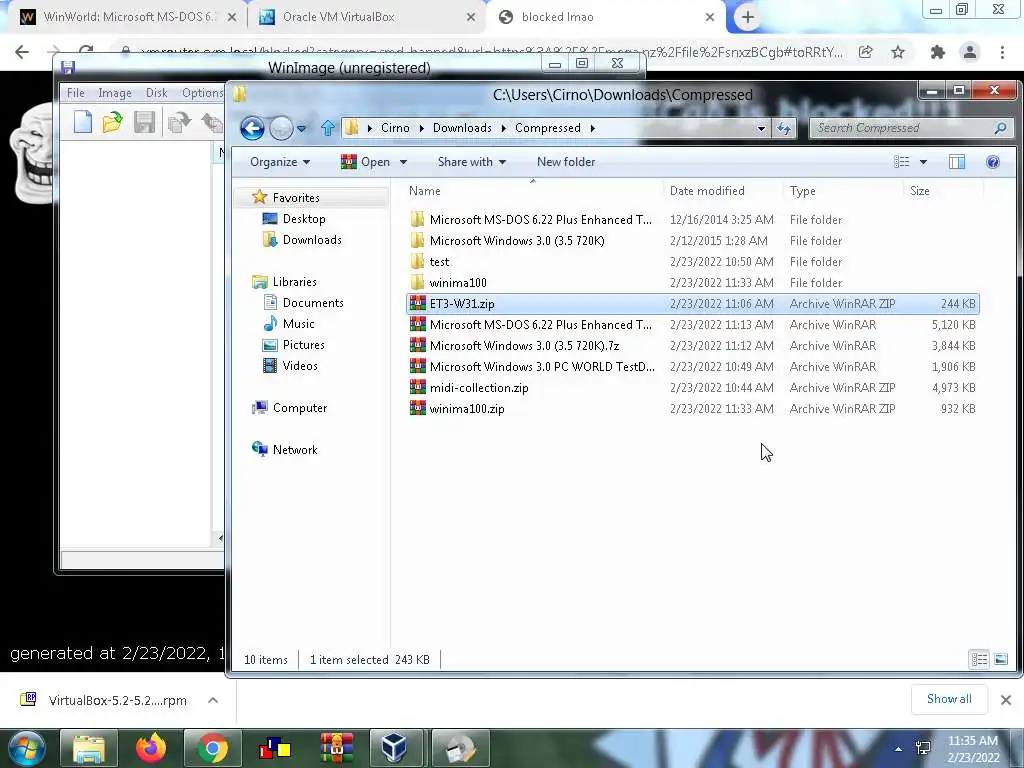This screenshot has width=1024, height=768.
Task: Select Downloads in navigation pane
Action: coord(312,240)
